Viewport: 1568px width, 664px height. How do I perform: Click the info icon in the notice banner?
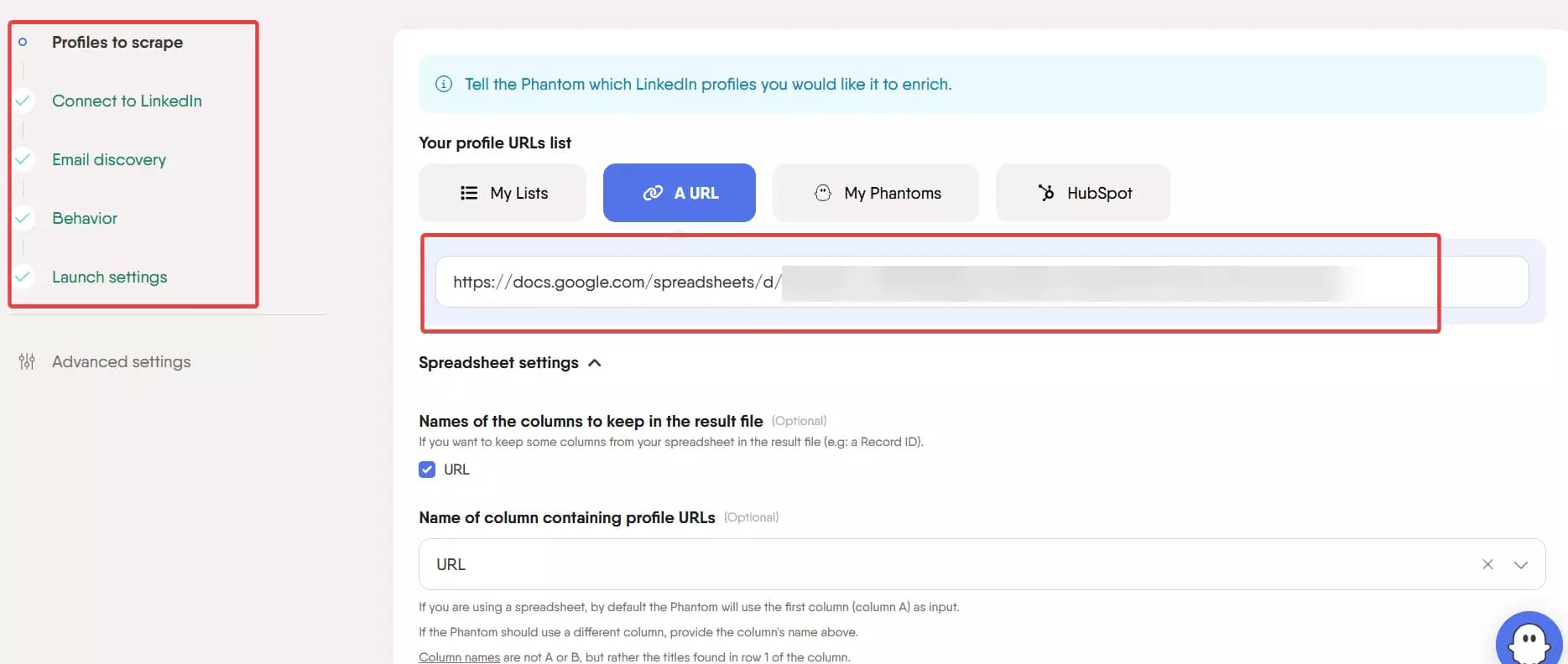[x=443, y=84]
